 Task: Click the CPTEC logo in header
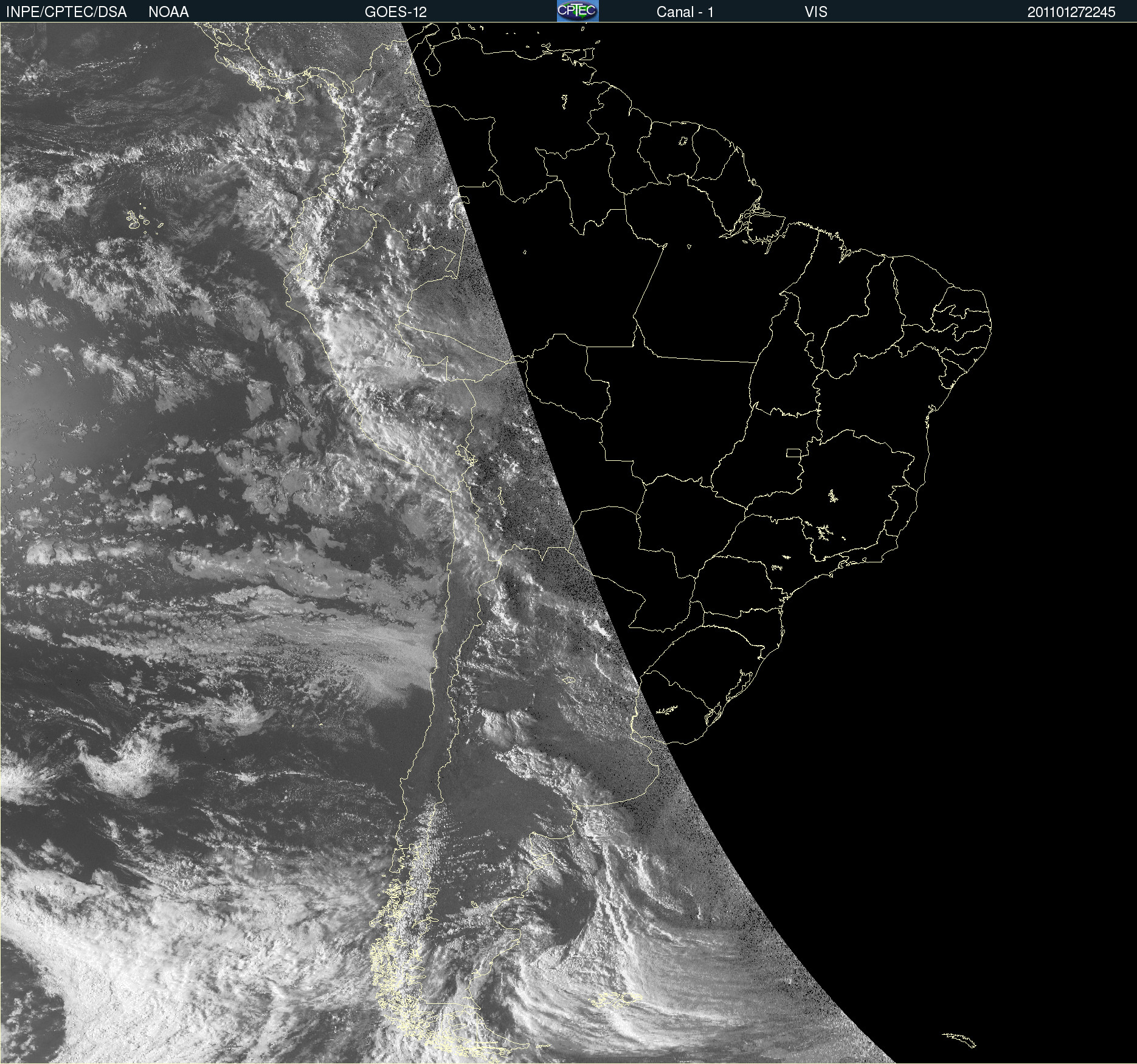pyautogui.click(x=578, y=11)
